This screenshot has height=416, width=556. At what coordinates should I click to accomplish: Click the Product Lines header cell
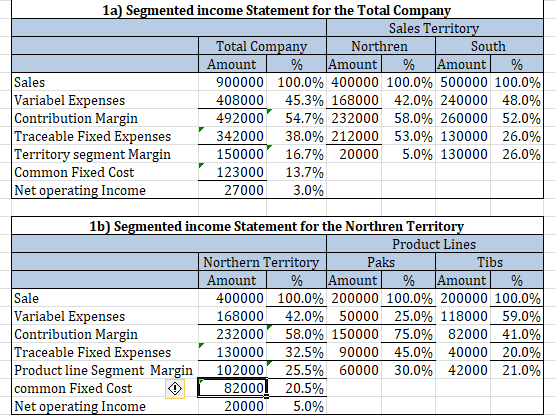[434, 244]
